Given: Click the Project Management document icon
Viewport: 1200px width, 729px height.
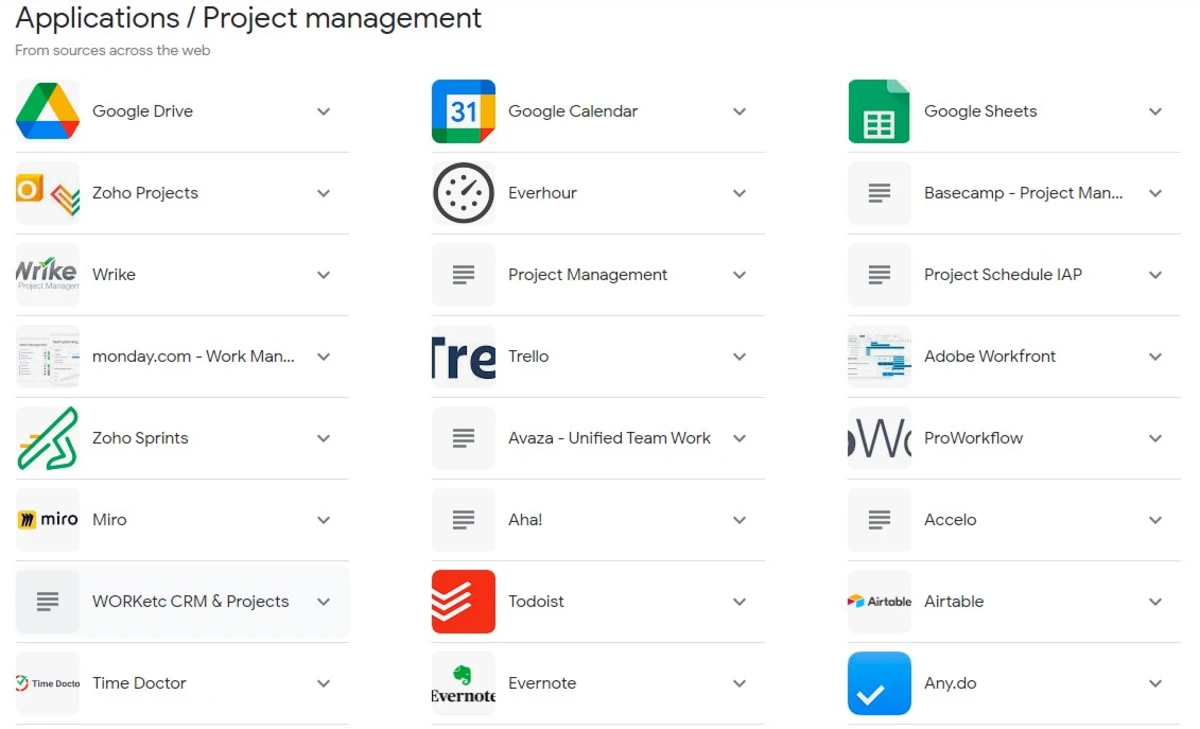Looking at the screenshot, I should tap(463, 275).
